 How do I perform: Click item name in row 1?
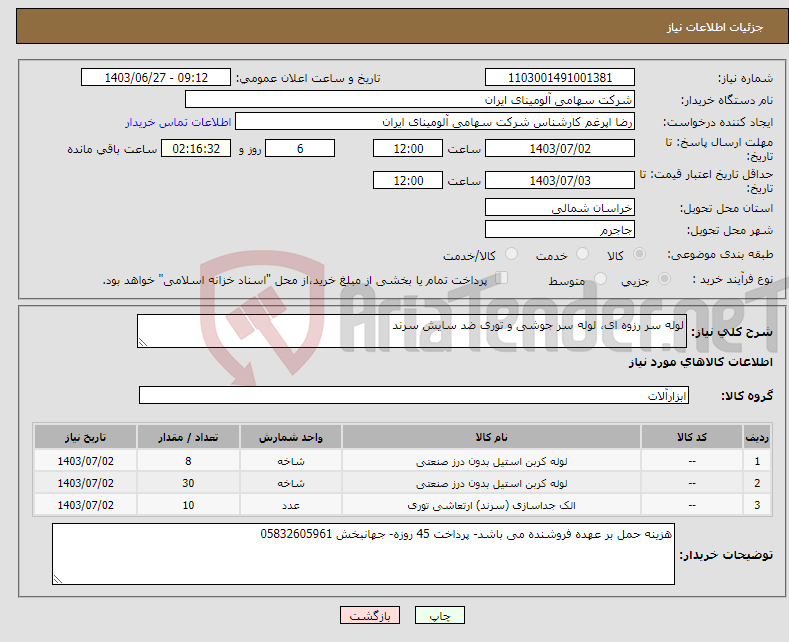[492, 461]
